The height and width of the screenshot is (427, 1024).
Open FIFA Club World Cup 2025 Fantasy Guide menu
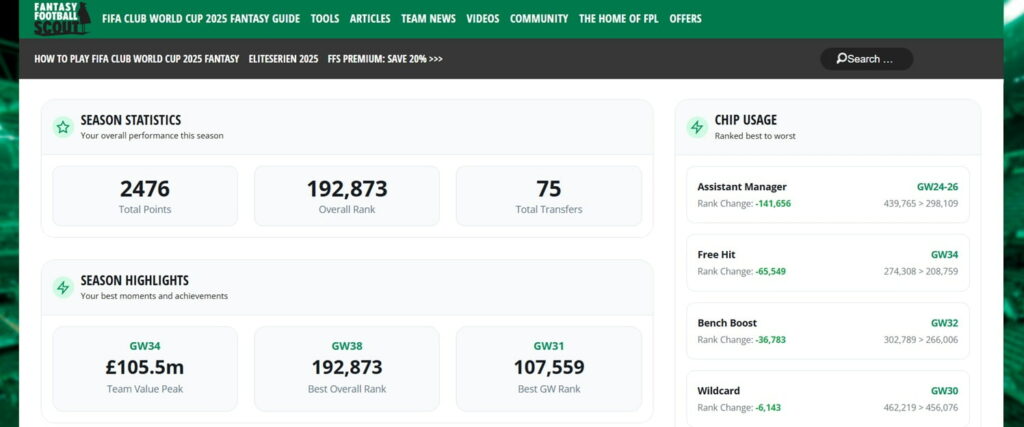tap(201, 18)
